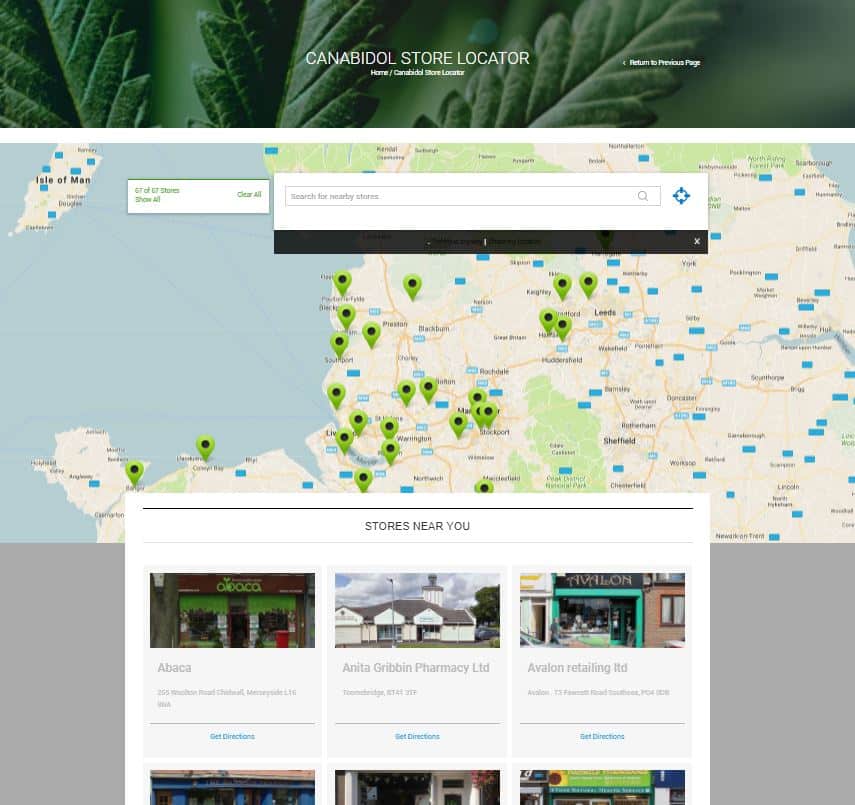Image resolution: width=855 pixels, height=805 pixels.
Task: Open the map pin covering the Liverpool label
Action: pos(344,441)
